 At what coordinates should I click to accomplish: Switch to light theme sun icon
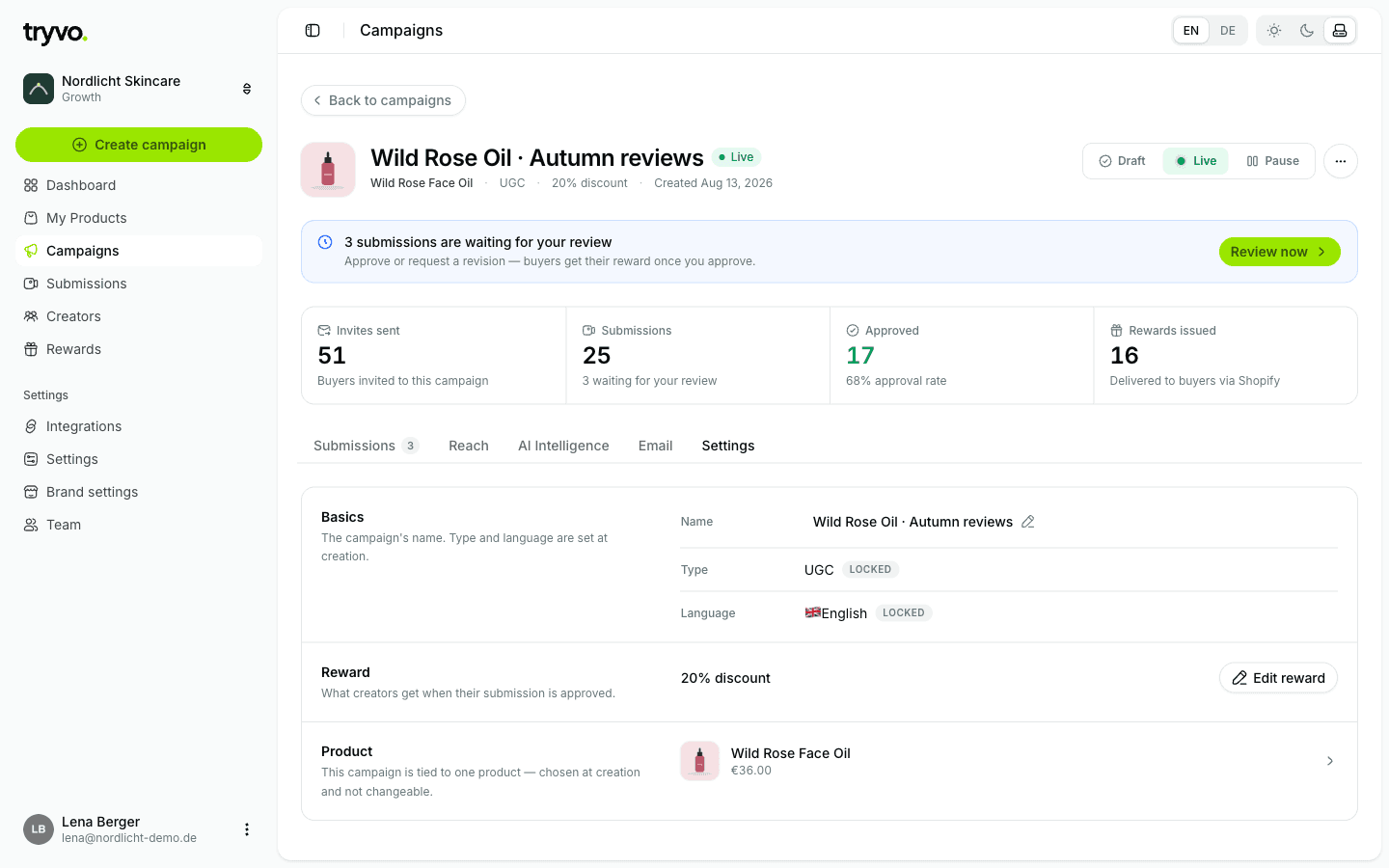click(x=1274, y=31)
